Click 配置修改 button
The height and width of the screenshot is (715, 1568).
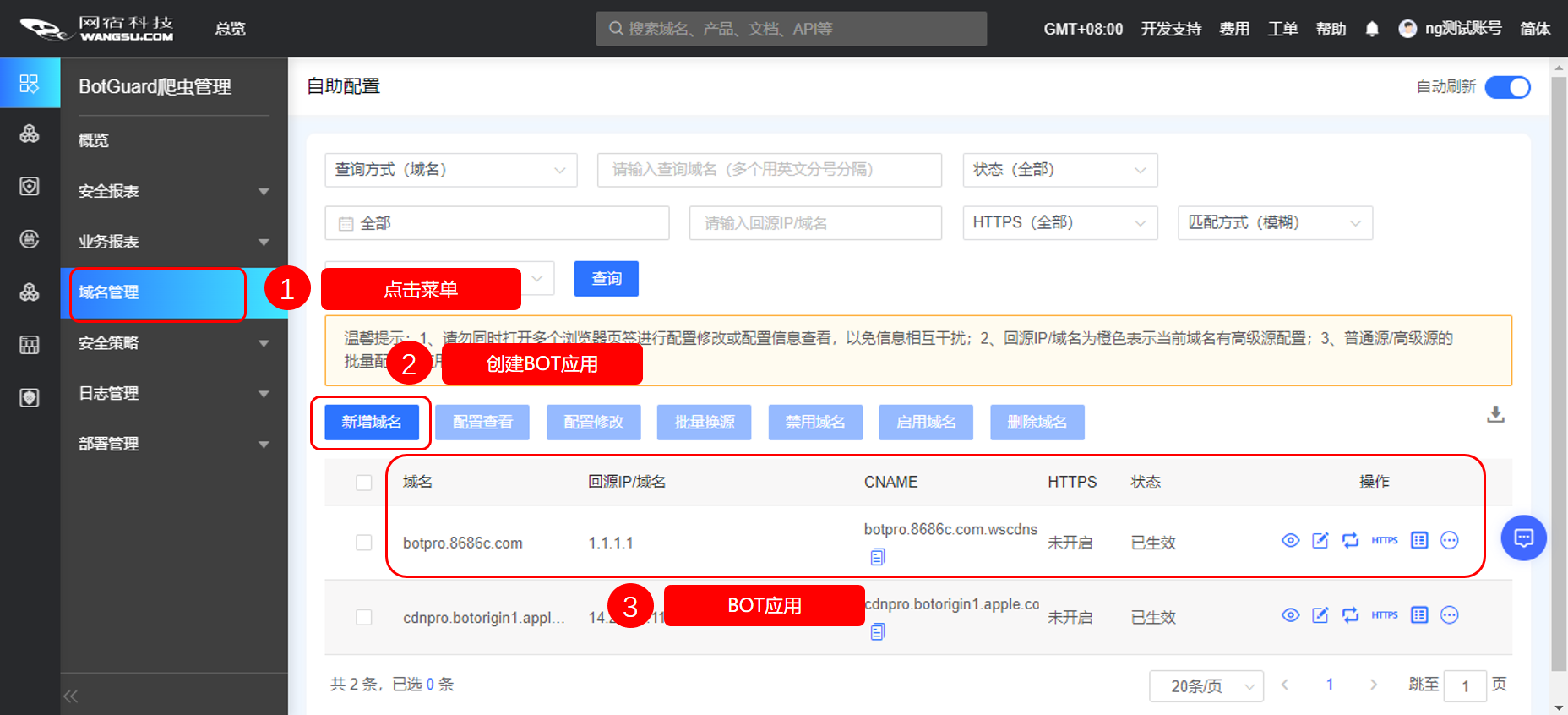(x=594, y=423)
